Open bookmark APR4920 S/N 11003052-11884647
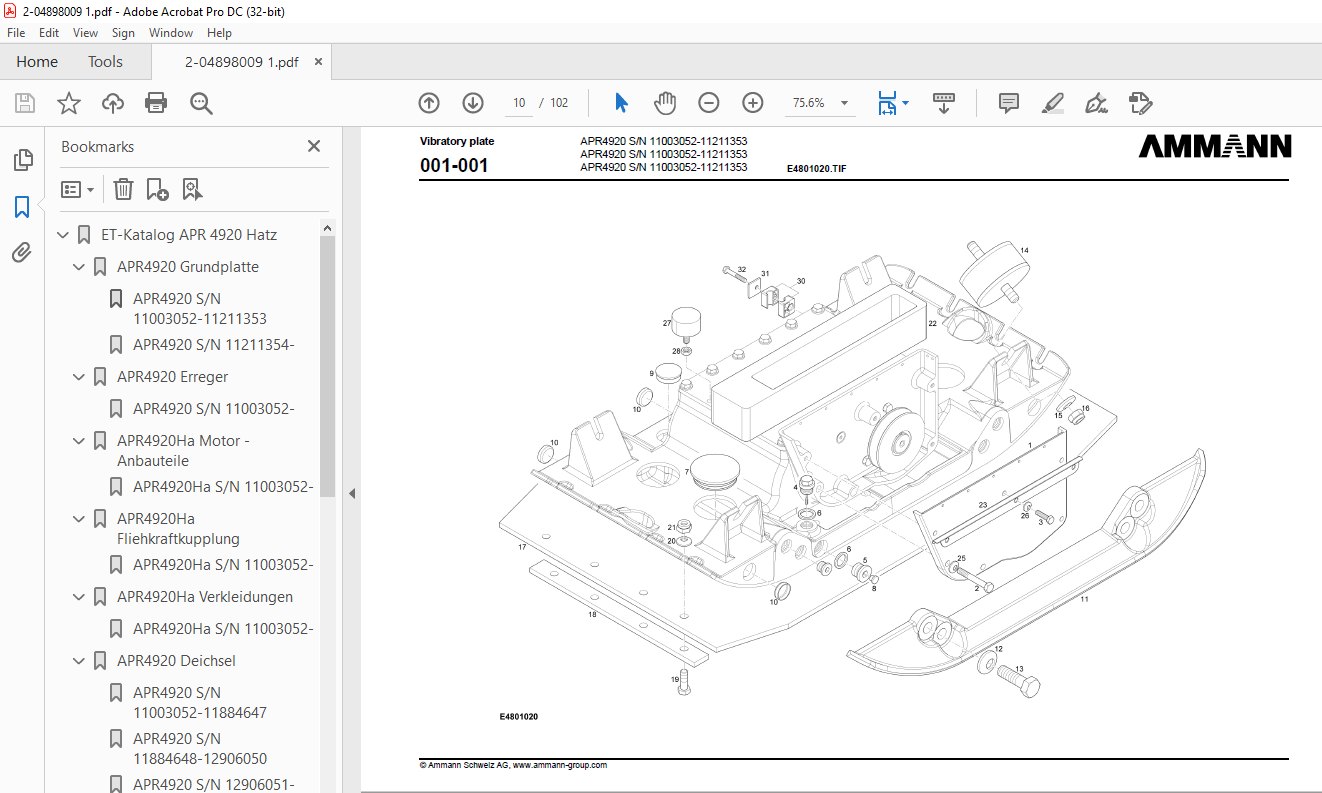 (200, 703)
